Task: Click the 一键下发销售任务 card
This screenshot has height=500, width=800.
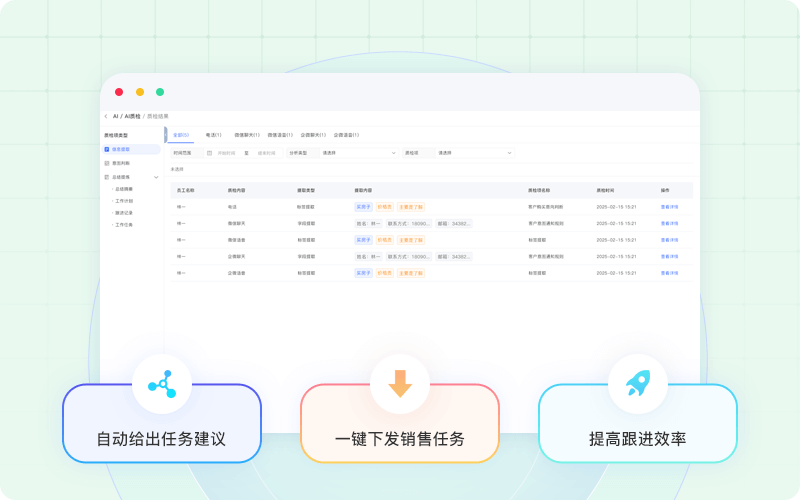Action: (400, 438)
